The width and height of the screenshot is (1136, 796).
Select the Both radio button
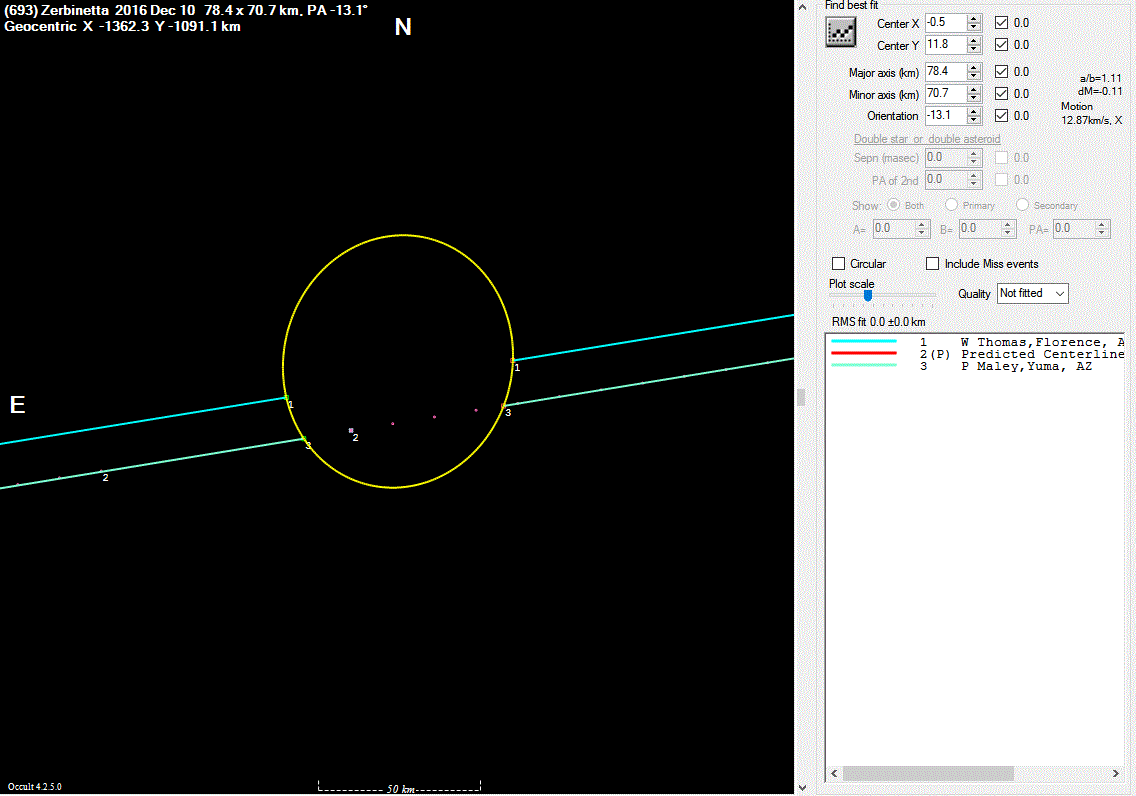point(893,205)
